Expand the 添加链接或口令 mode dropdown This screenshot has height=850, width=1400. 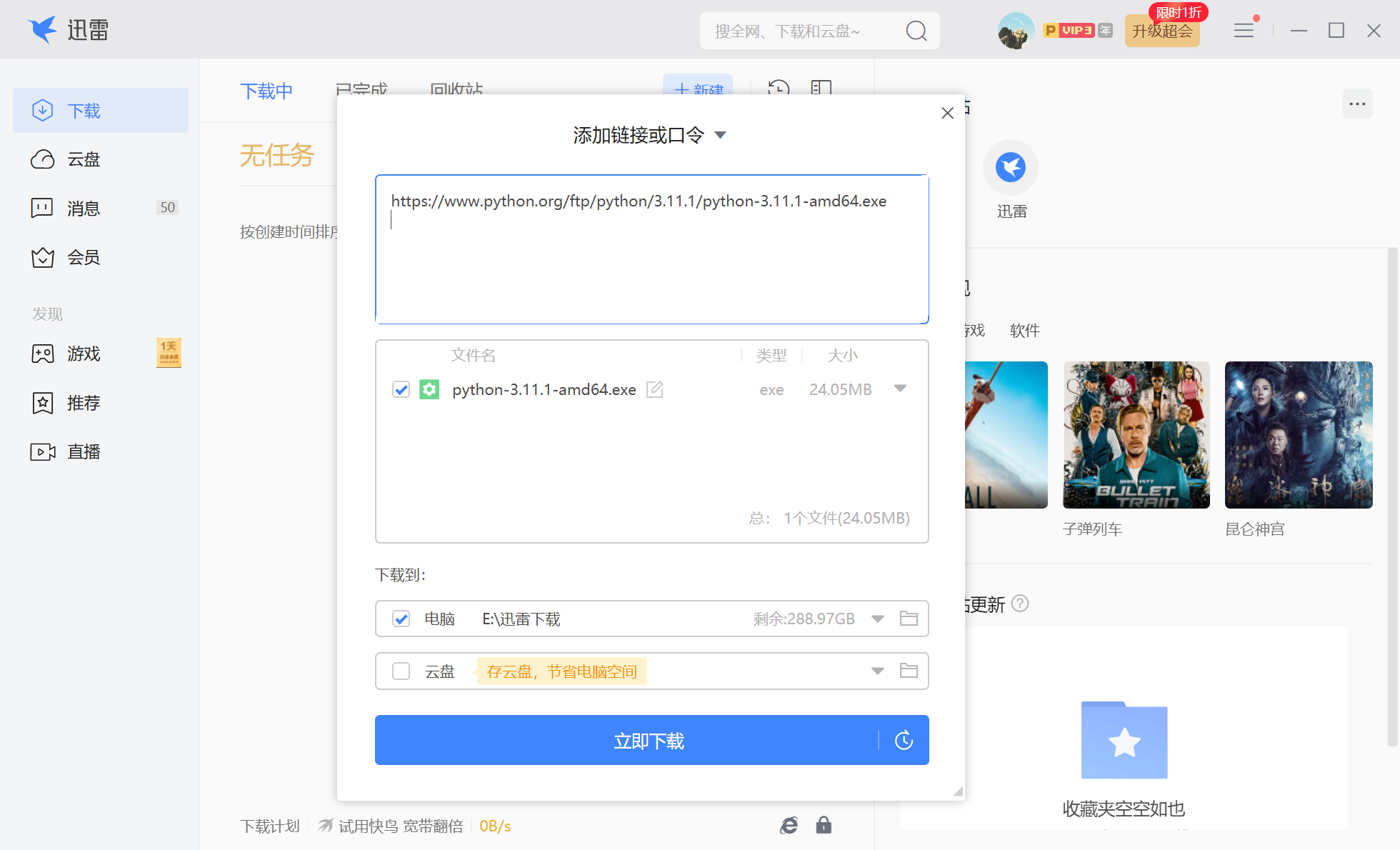point(721,135)
